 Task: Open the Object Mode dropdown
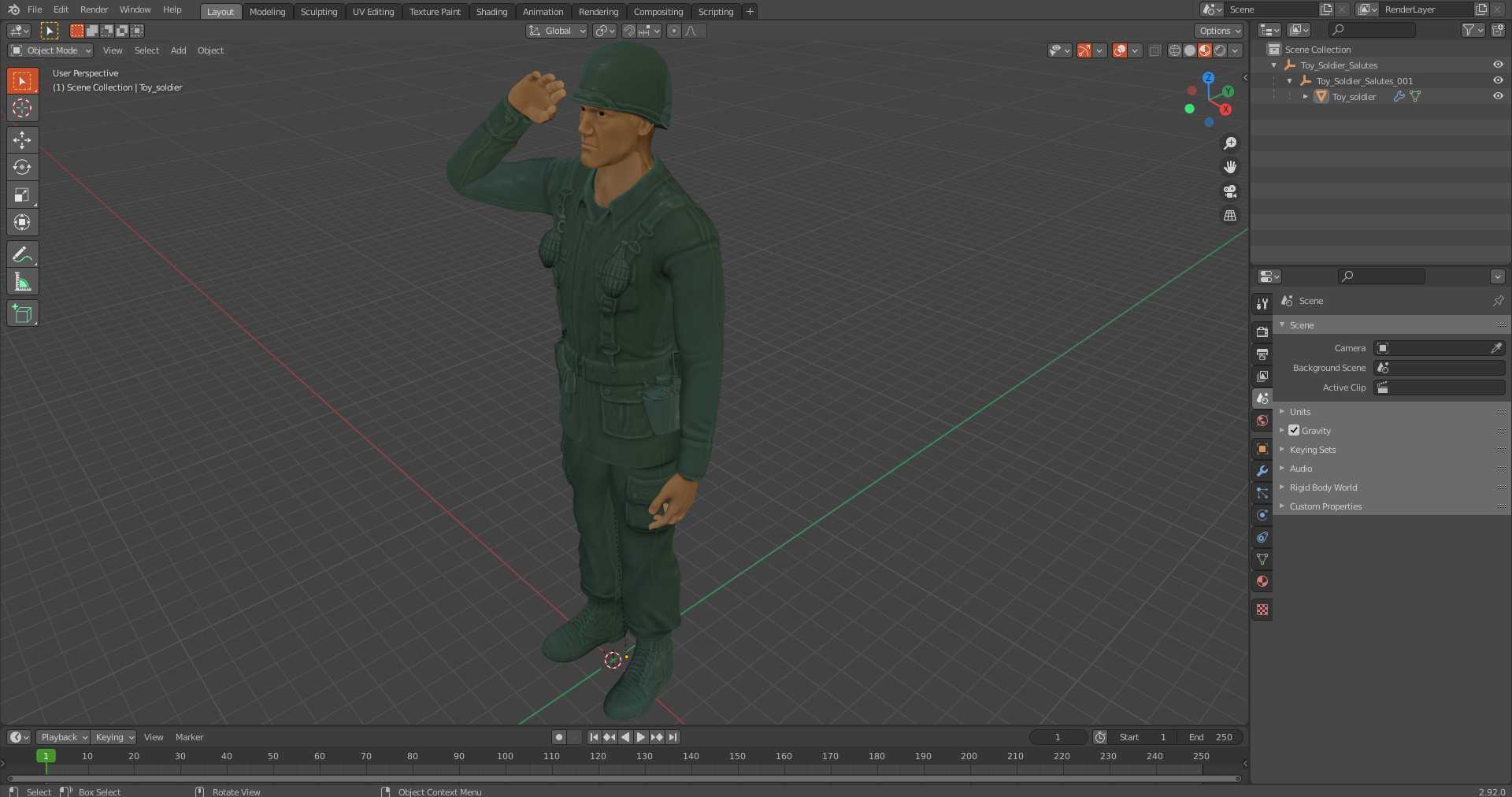(x=50, y=50)
